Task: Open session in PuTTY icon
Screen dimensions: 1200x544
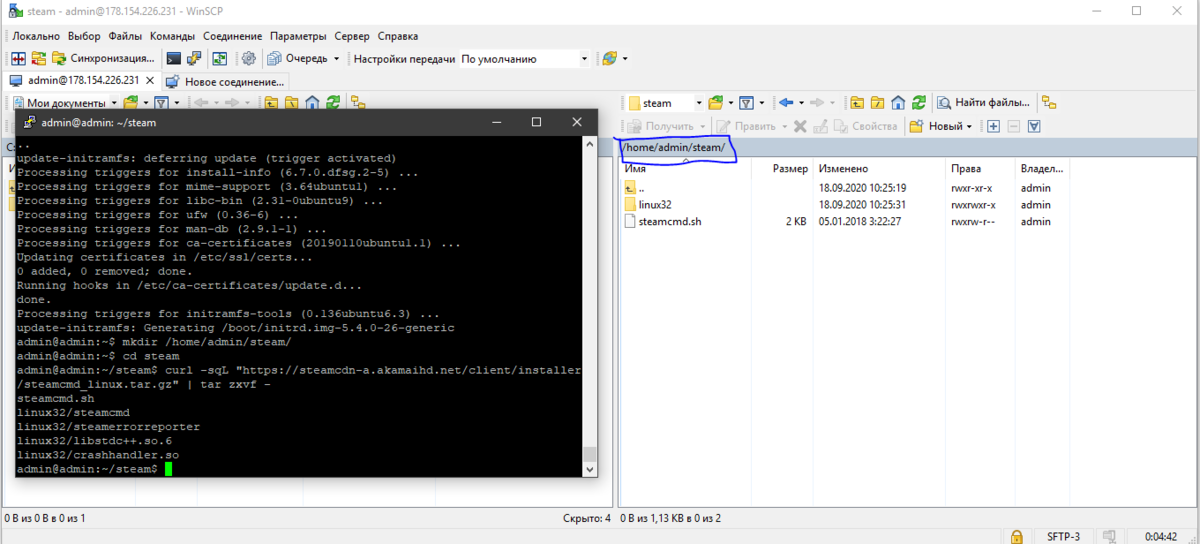Action: click(x=196, y=59)
